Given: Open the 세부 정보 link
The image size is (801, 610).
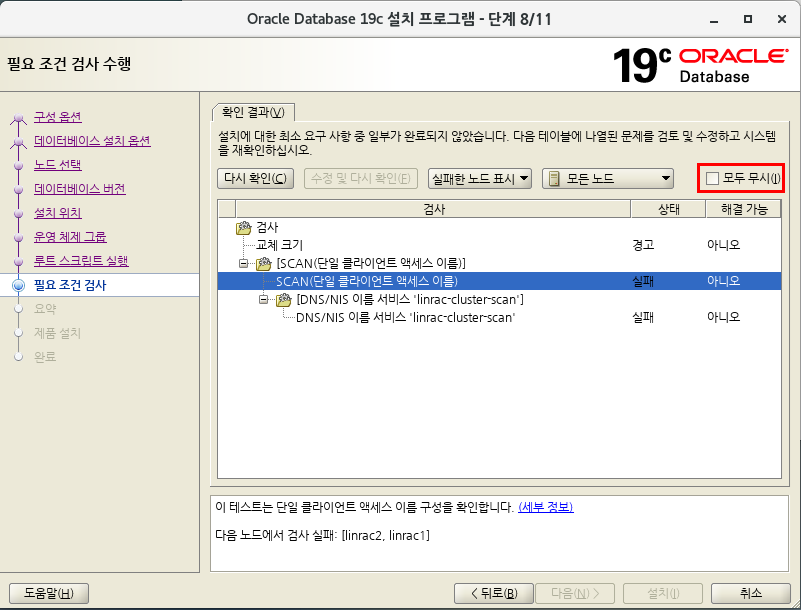Looking at the screenshot, I should point(546,507).
